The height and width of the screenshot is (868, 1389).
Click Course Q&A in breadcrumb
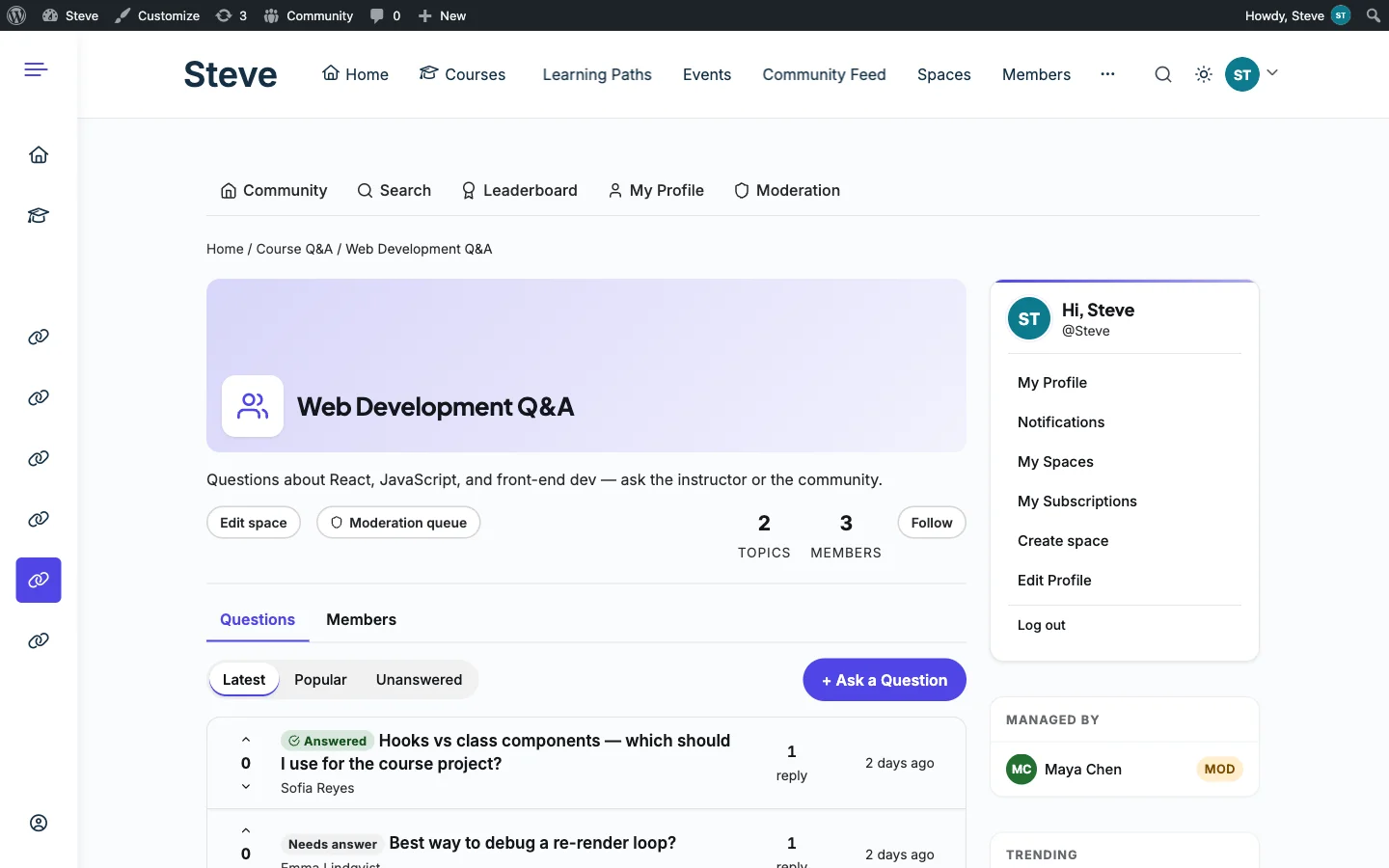294,249
